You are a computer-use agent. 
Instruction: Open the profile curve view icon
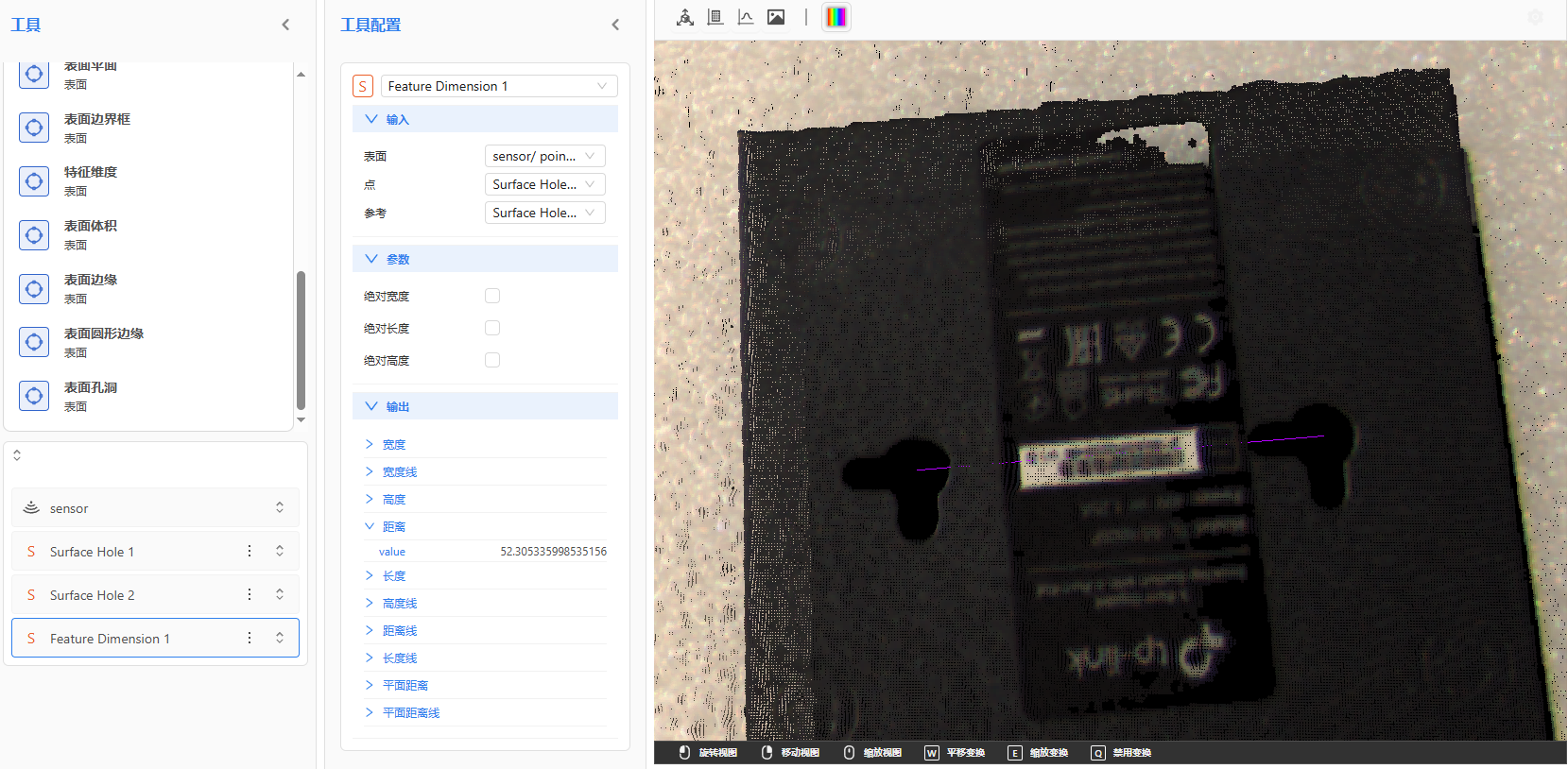click(x=746, y=17)
